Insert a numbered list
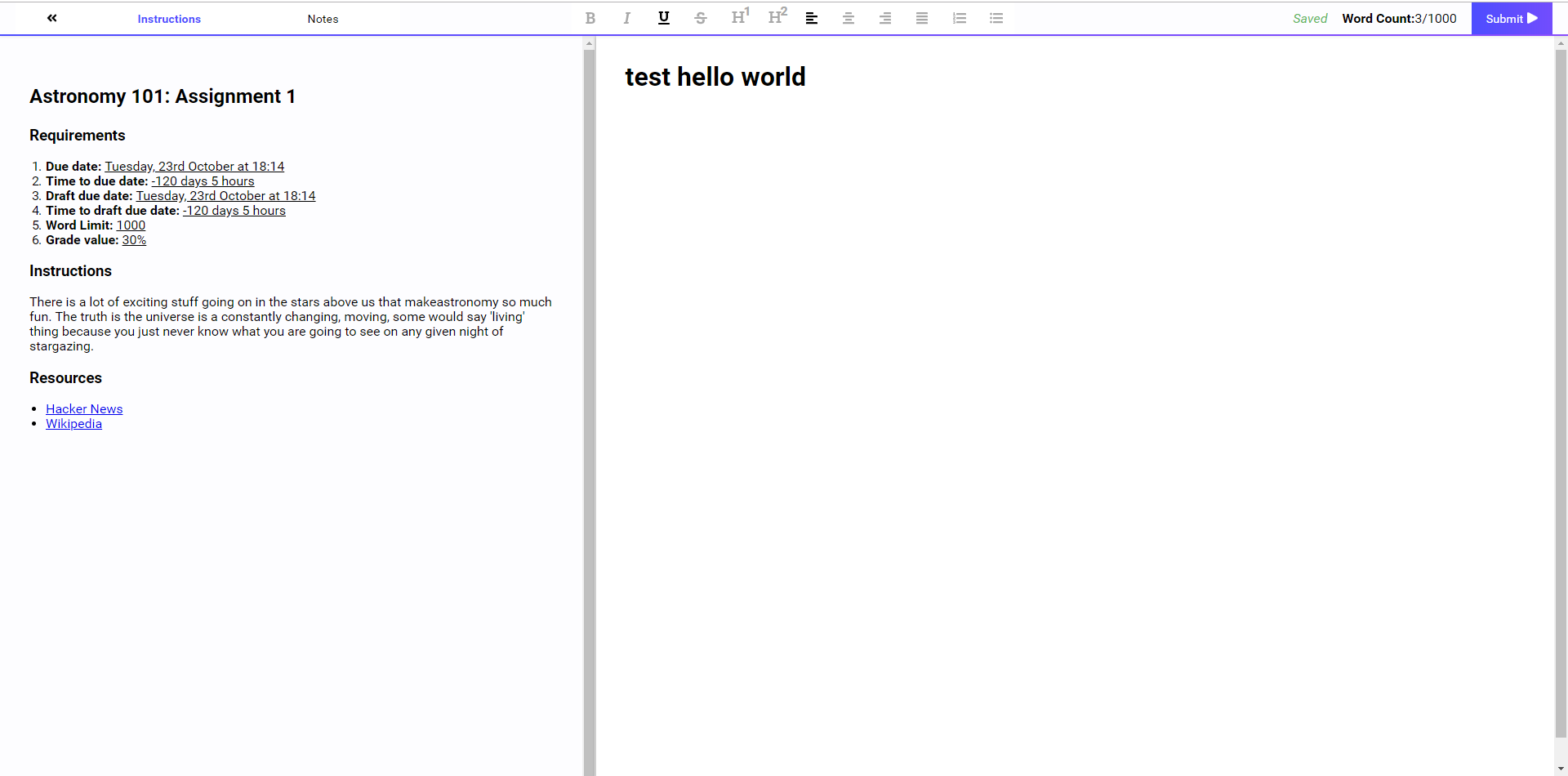This screenshot has height=776, width=1568. (960, 18)
